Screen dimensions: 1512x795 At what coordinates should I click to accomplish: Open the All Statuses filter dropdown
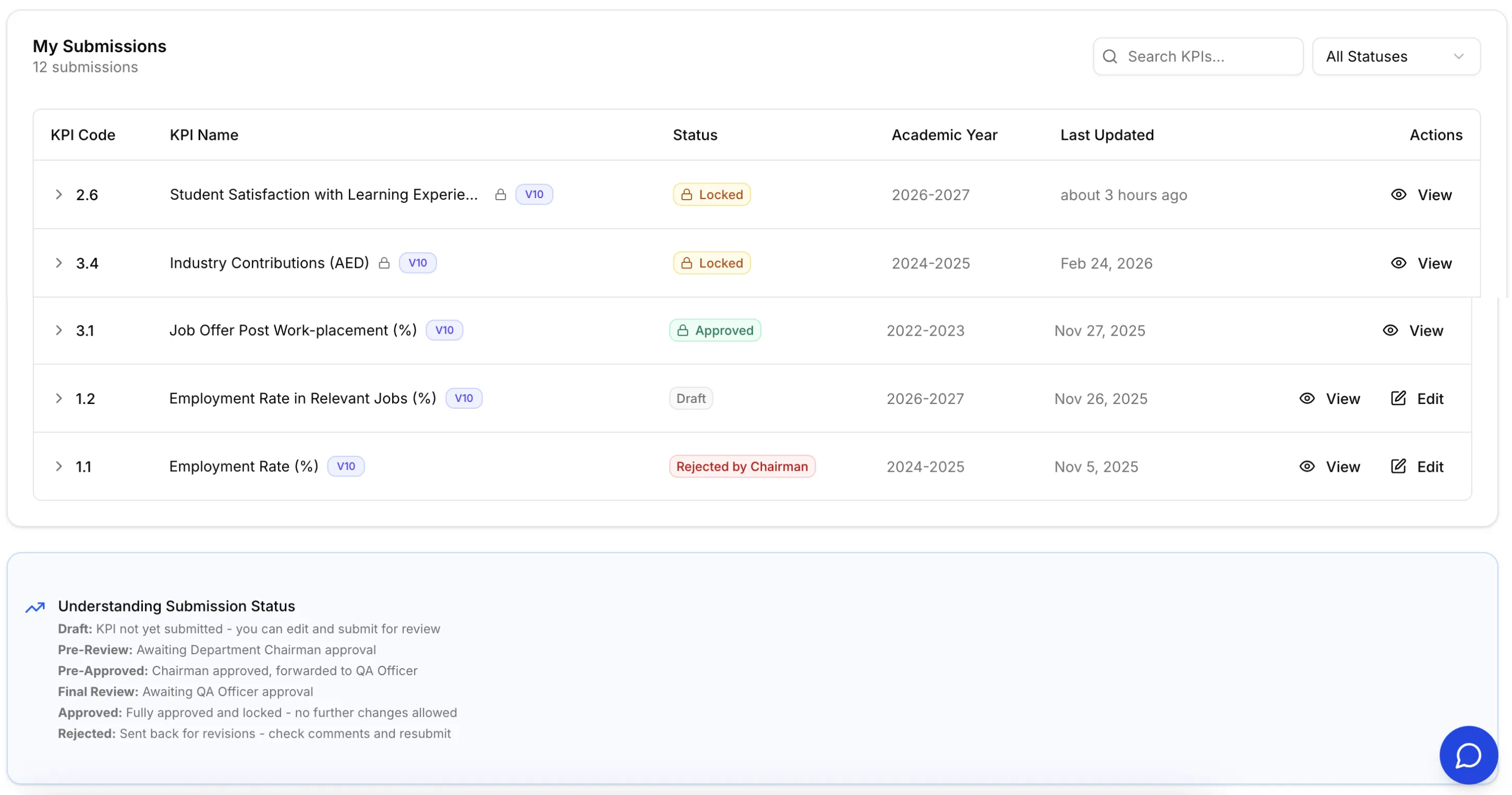[x=1397, y=56]
